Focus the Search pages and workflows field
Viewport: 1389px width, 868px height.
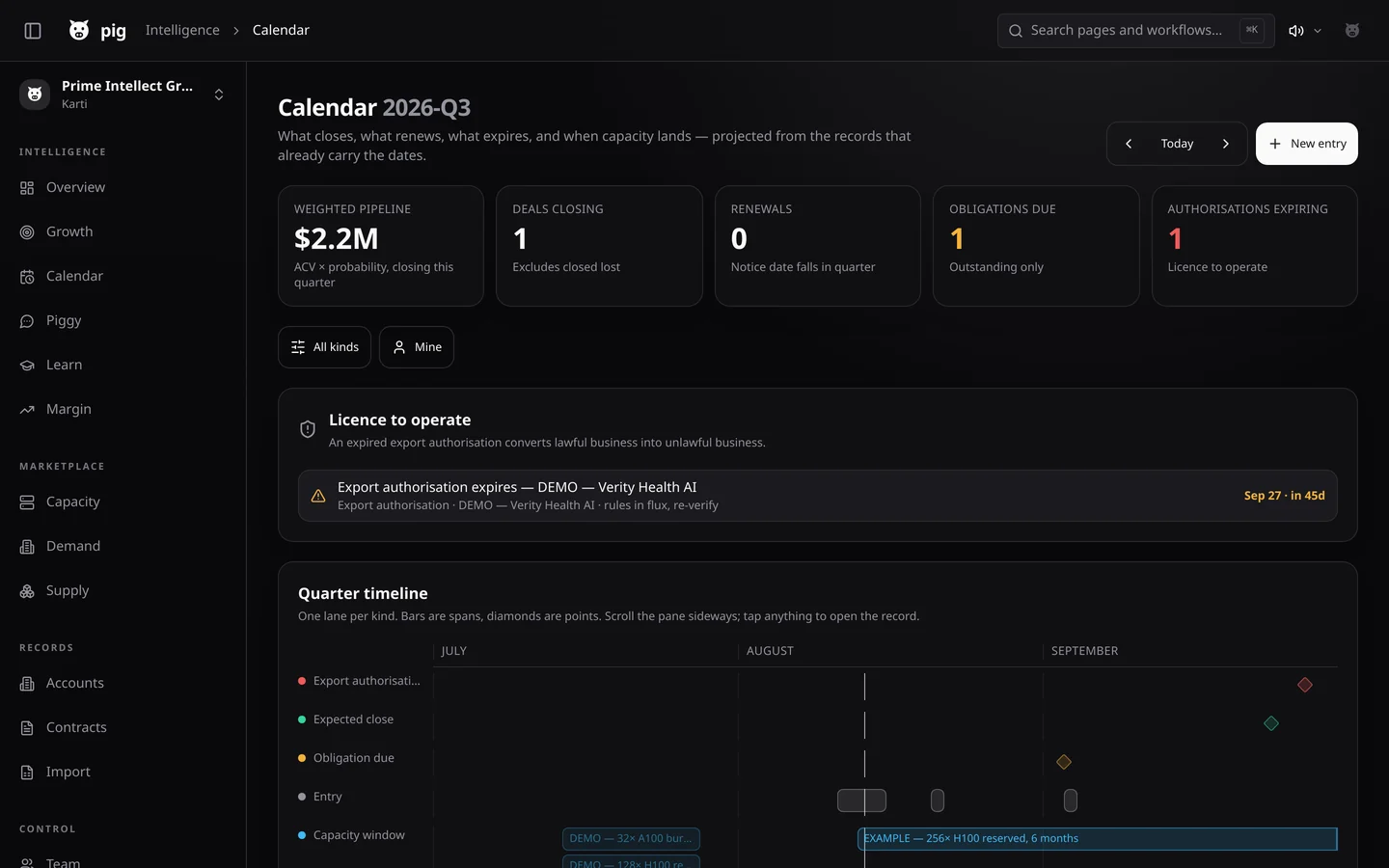click(1136, 31)
